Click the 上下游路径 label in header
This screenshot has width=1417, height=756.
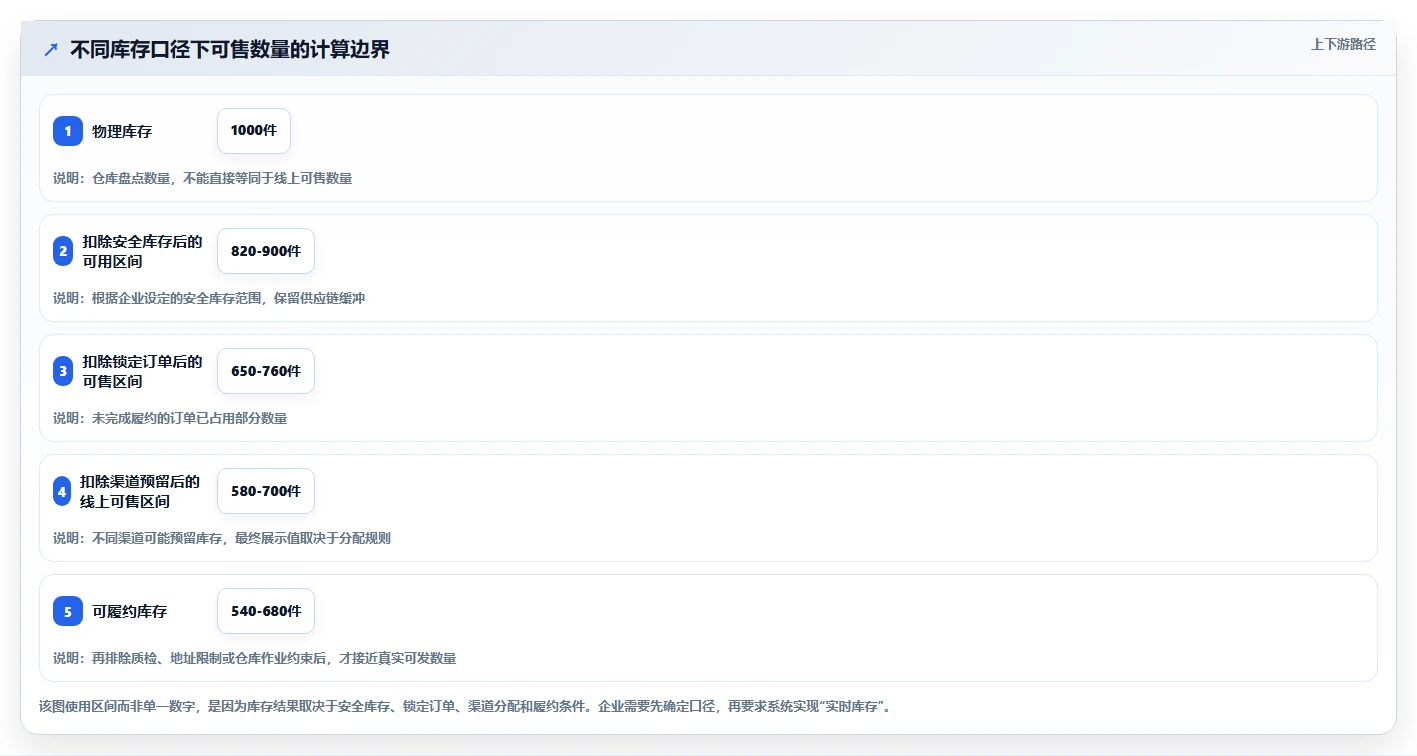tap(1343, 44)
